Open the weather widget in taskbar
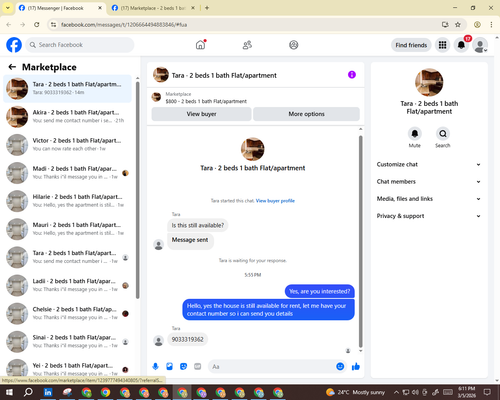The width and height of the screenshot is (500, 400). tap(355, 392)
